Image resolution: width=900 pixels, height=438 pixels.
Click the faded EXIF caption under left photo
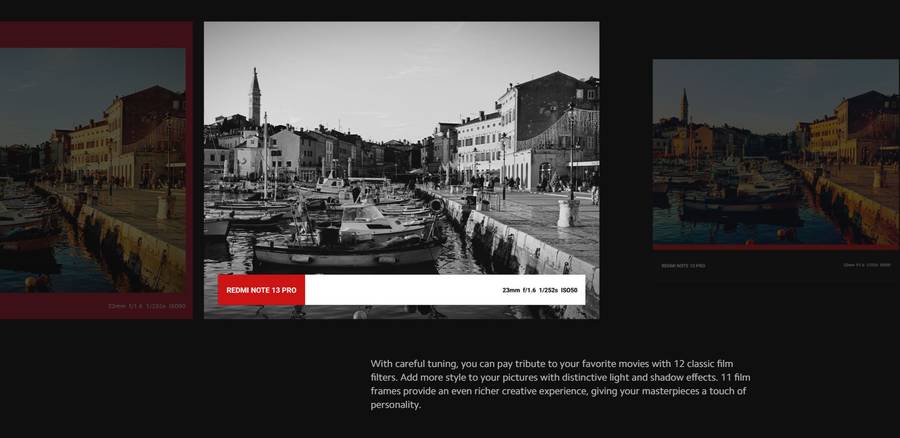pyautogui.click(x=146, y=306)
